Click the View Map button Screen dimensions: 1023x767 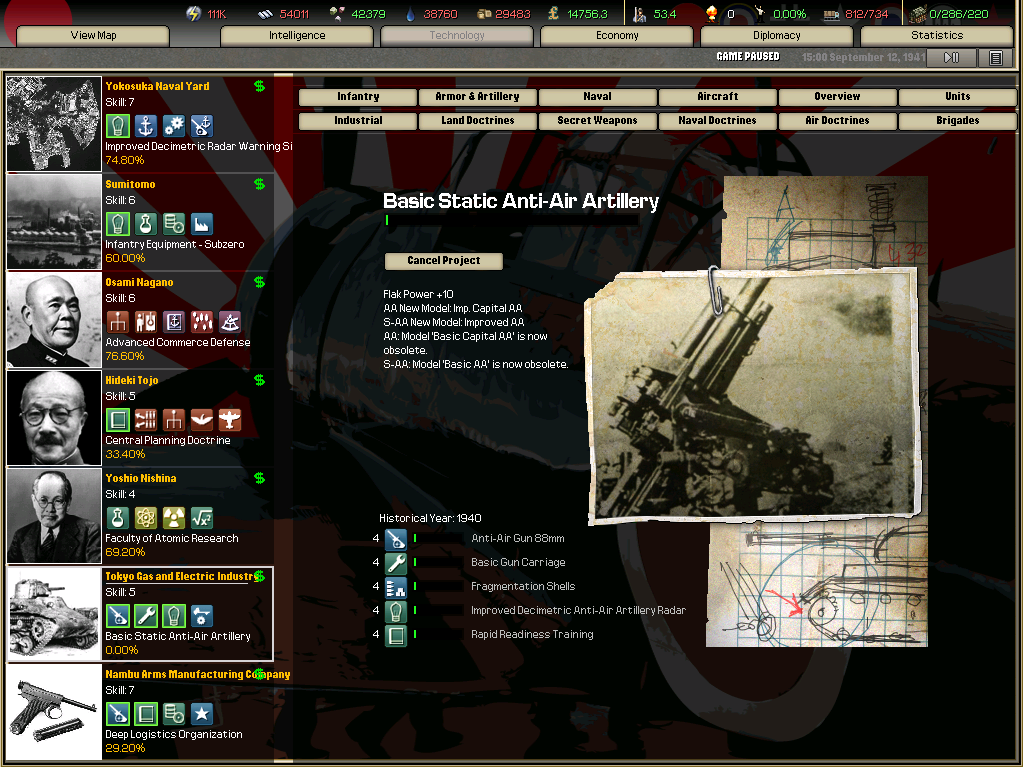93,36
